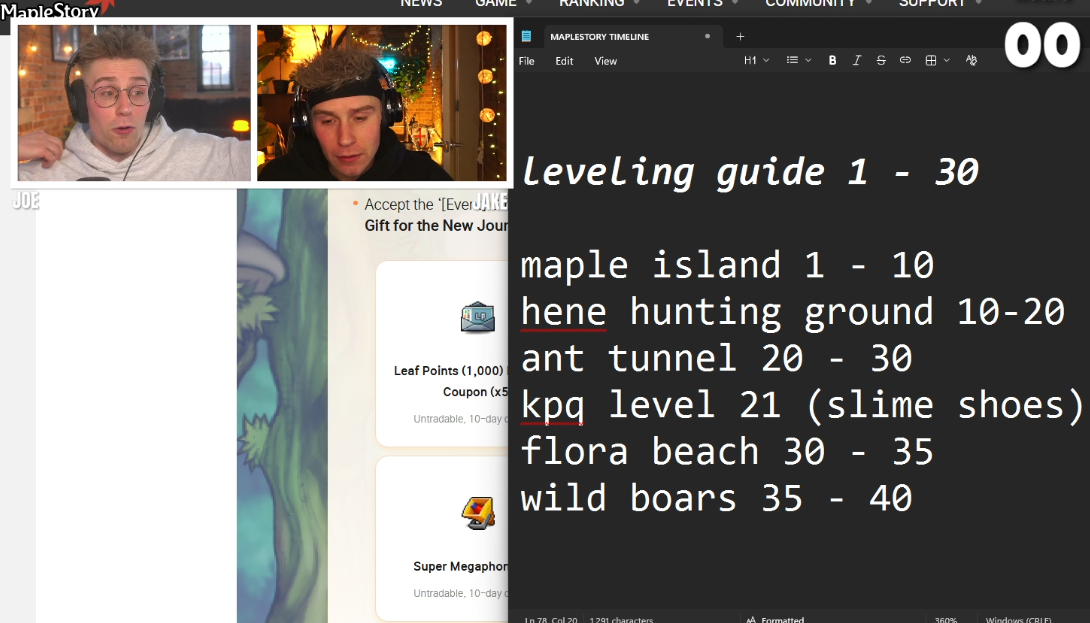Expand the H1 heading style dropdown
1090x623 pixels.
point(756,60)
